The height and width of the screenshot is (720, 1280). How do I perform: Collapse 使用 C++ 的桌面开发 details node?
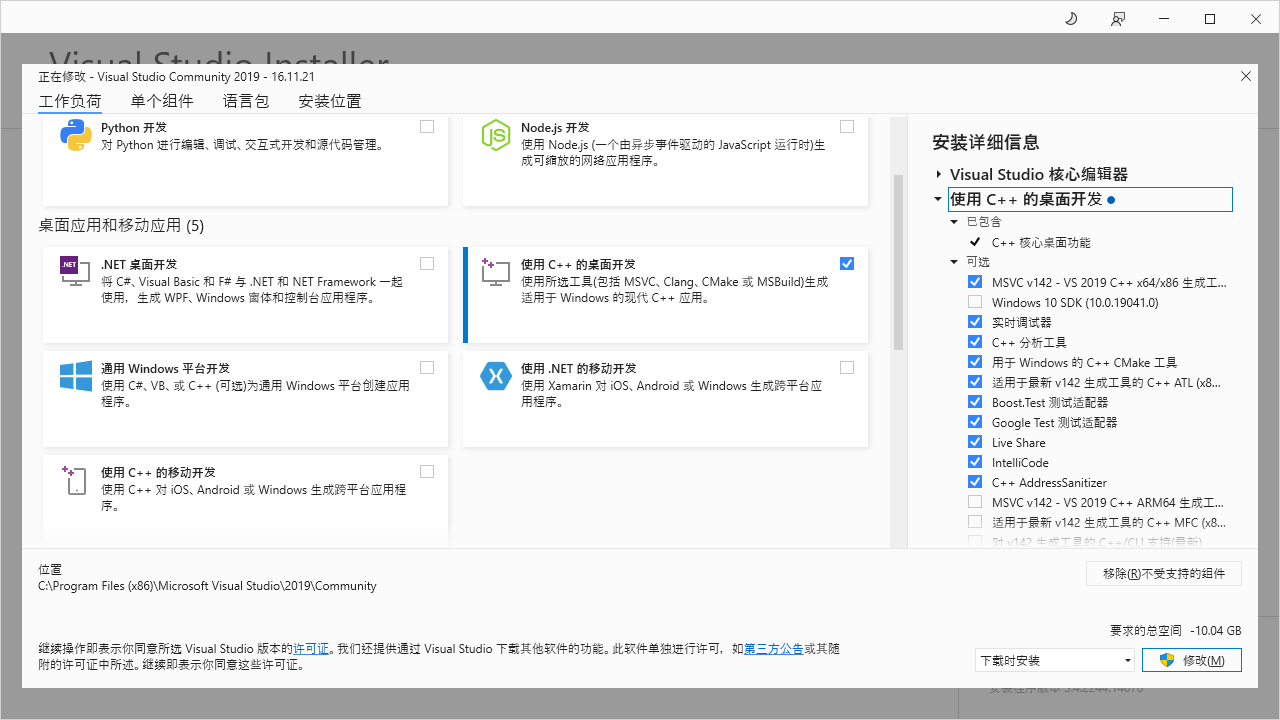(x=938, y=199)
